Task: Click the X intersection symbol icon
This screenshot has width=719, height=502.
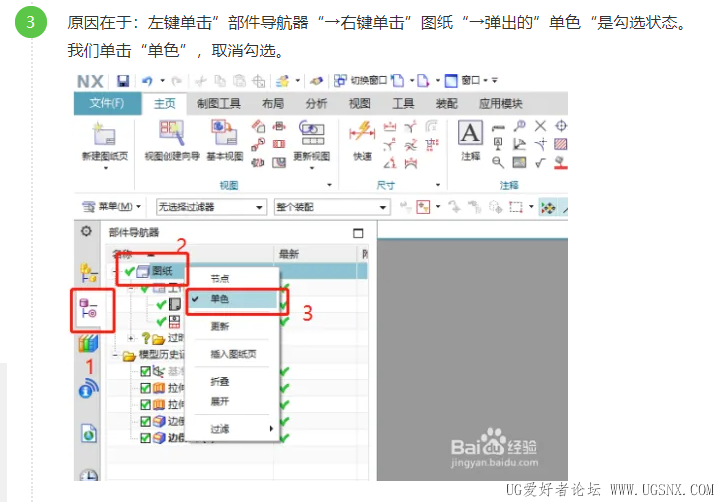Action: (x=541, y=126)
